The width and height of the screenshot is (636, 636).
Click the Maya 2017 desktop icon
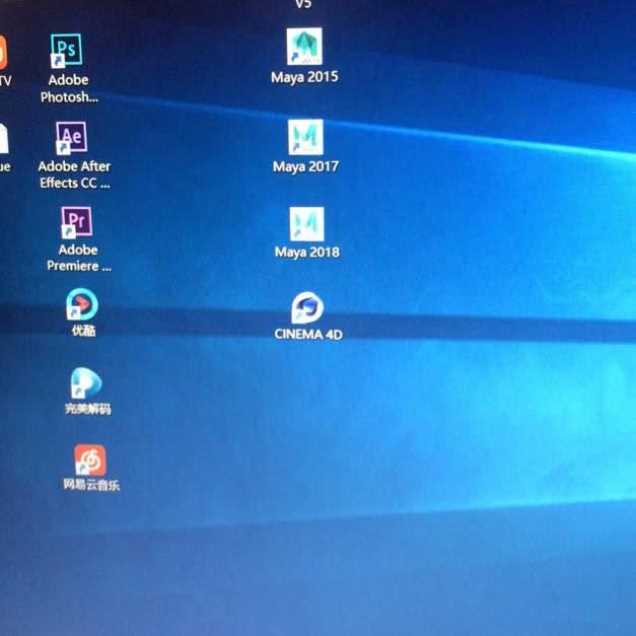click(306, 137)
